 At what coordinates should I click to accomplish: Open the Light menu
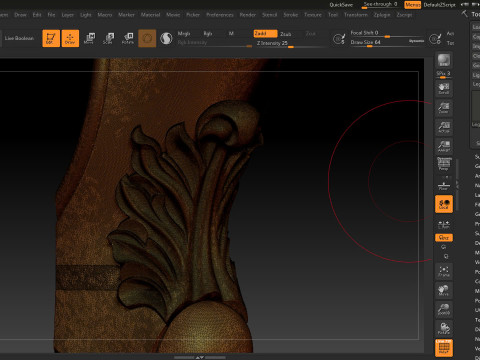tap(86, 15)
